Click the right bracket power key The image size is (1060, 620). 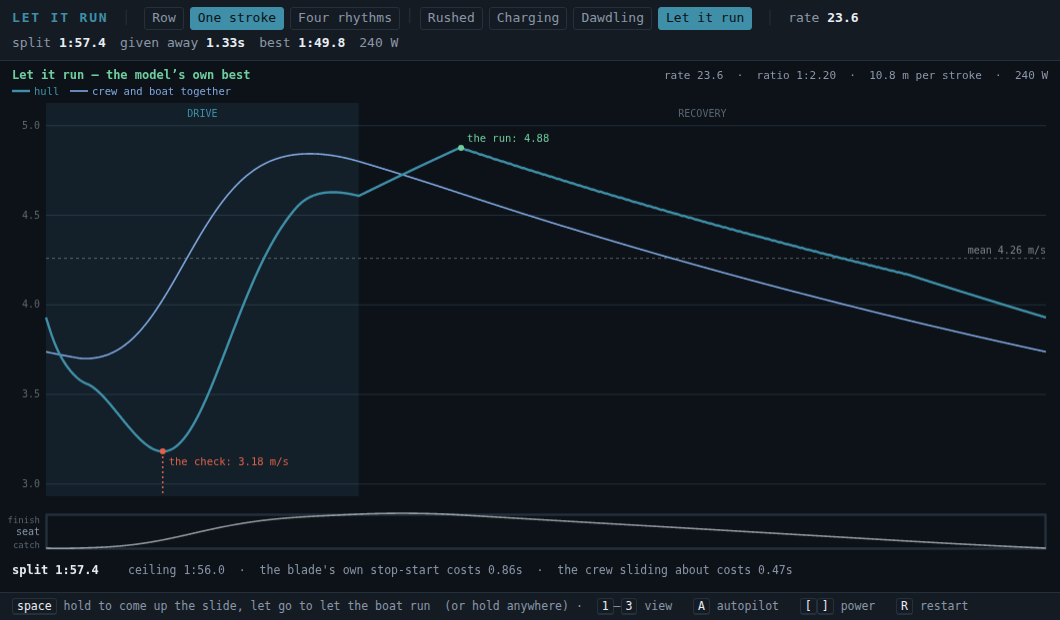tap(824, 606)
